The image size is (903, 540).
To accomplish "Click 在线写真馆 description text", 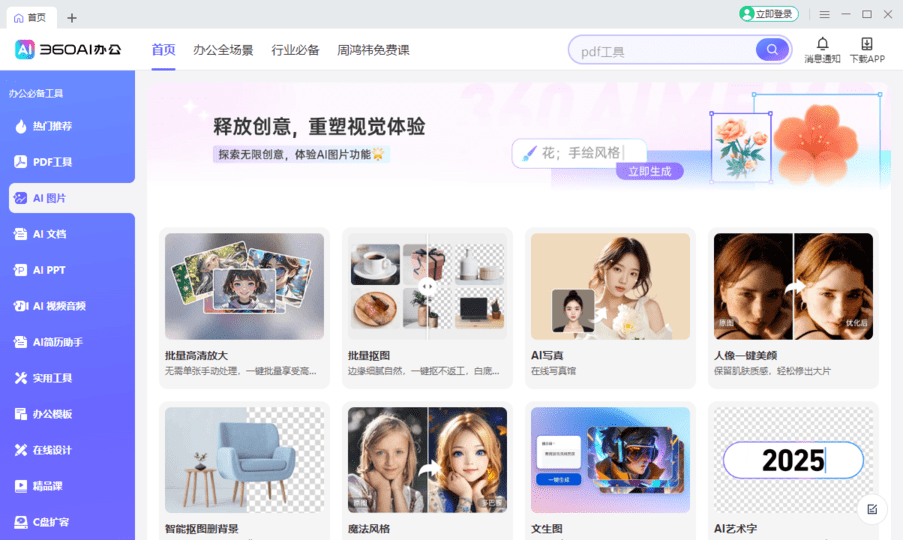I will coord(553,371).
